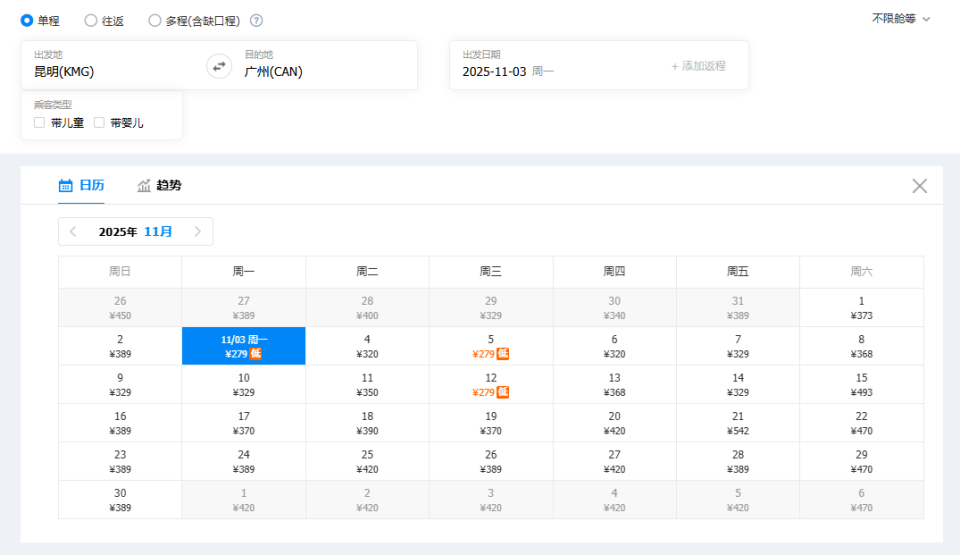The height and width of the screenshot is (555, 960).
Task: Select 单程 one-way trip option
Action: tap(40, 21)
